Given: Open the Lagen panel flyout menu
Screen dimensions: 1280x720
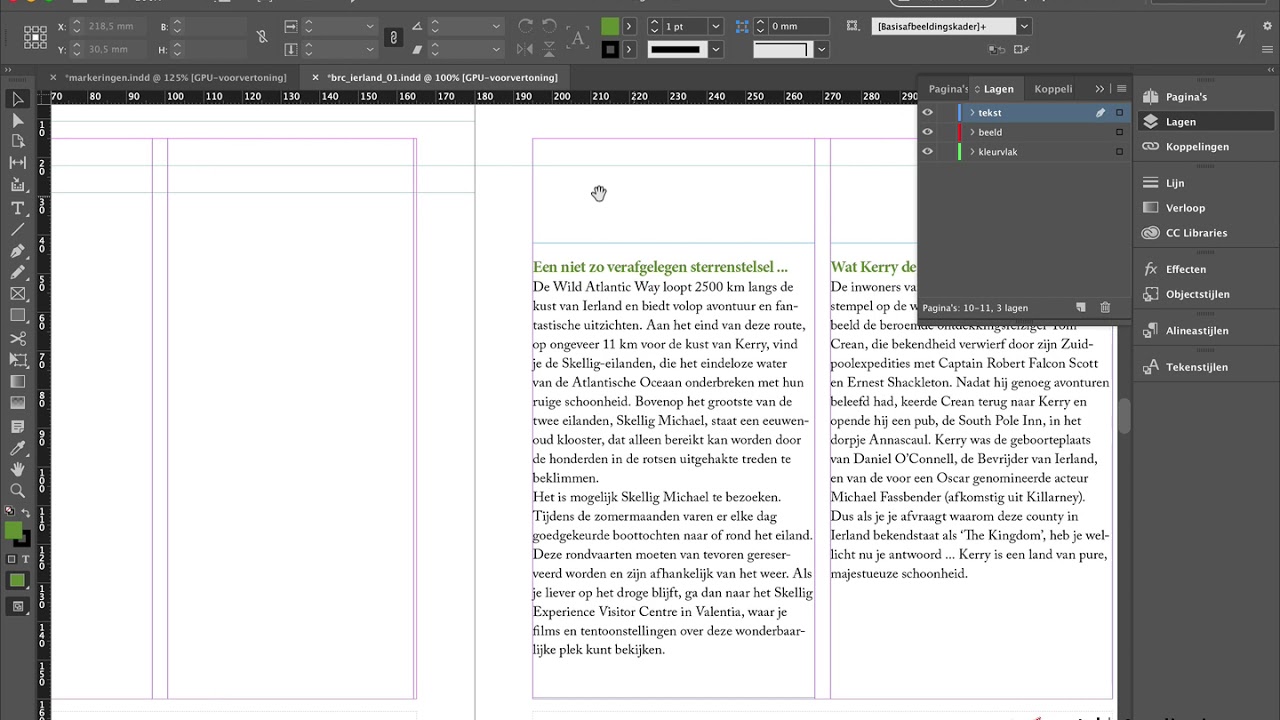Looking at the screenshot, I should pos(1121,89).
